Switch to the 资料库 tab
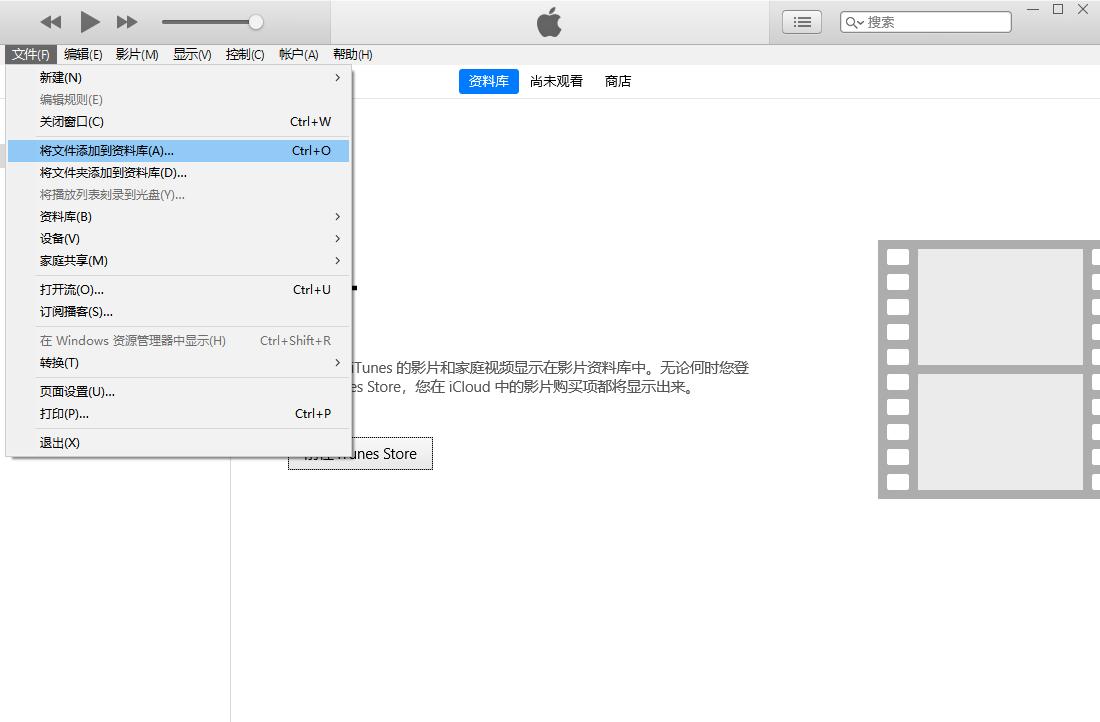 tap(489, 81)
